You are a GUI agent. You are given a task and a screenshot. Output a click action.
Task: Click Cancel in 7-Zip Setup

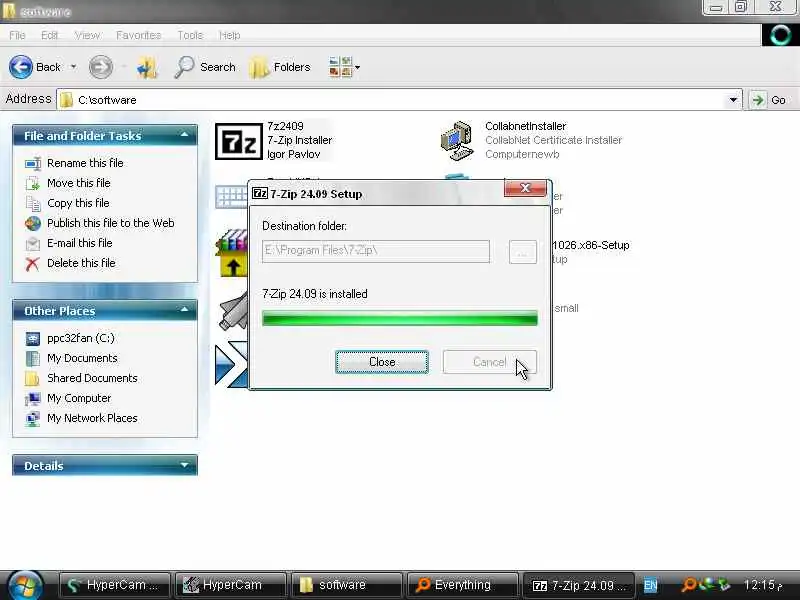pos(489,362)
